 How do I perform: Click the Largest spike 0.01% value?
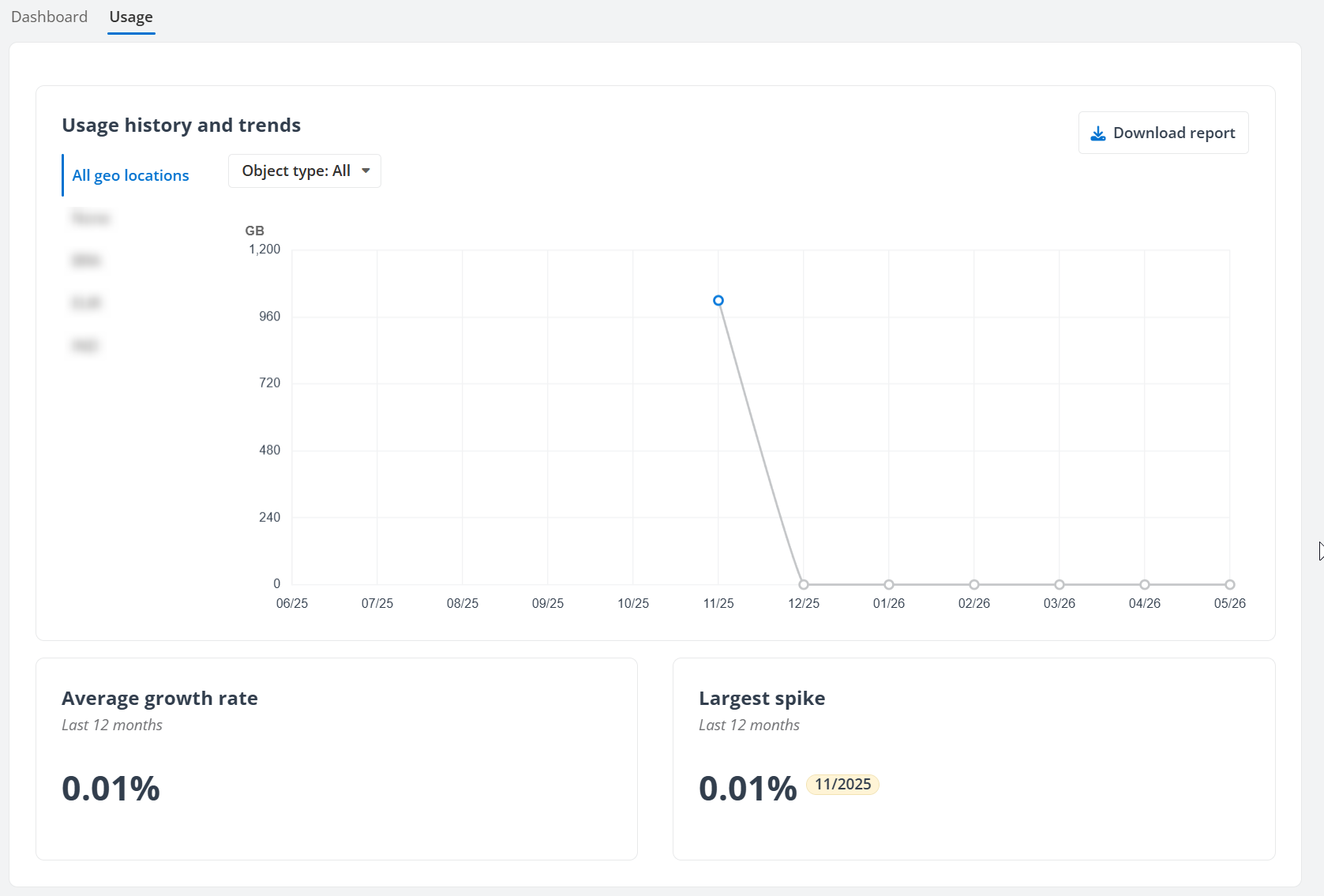pyautogui.click(x=748, y=789)
